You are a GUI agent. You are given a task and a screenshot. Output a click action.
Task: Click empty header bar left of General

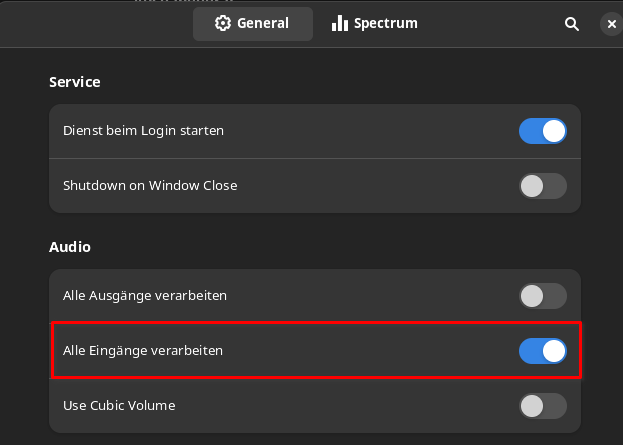pos(100,23)
